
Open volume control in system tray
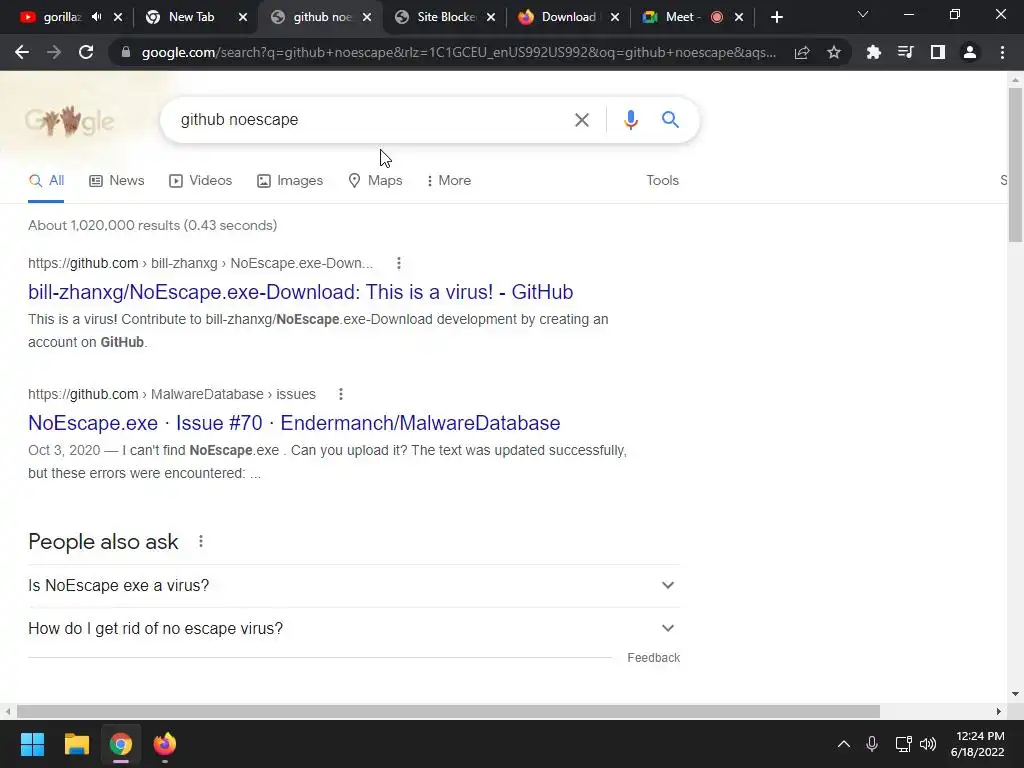927,744
